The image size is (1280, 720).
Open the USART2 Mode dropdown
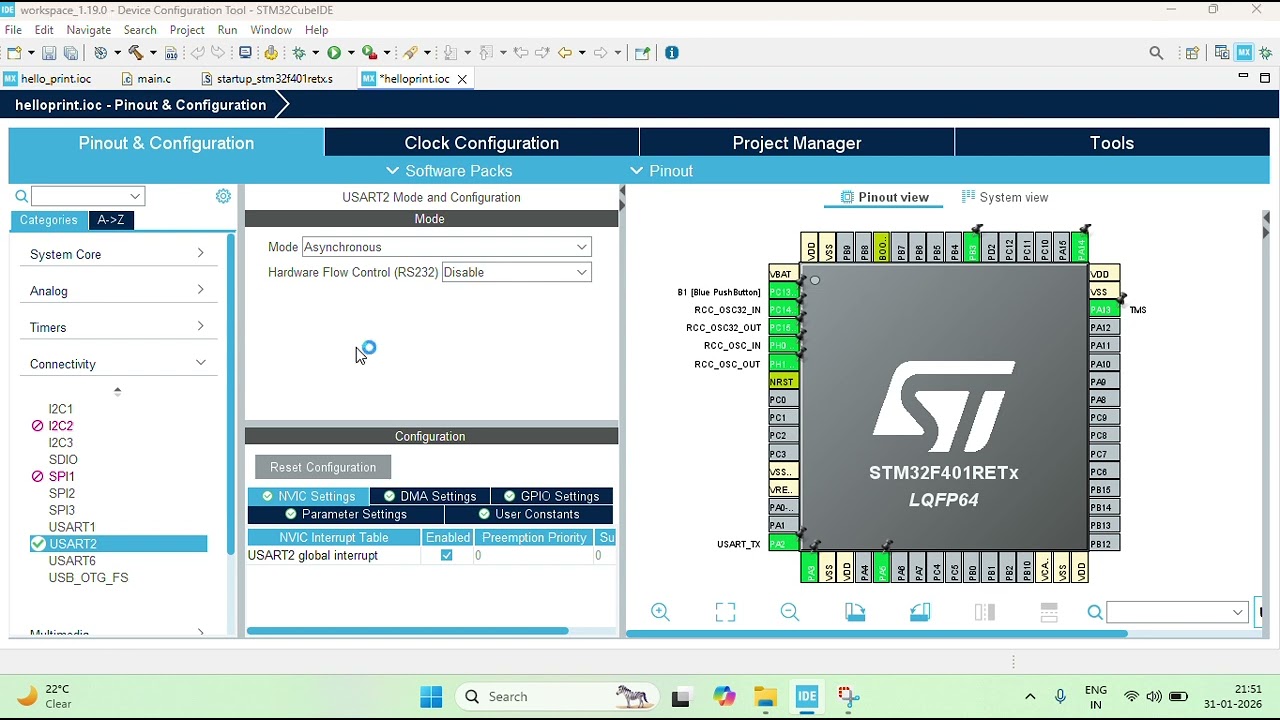446,247
